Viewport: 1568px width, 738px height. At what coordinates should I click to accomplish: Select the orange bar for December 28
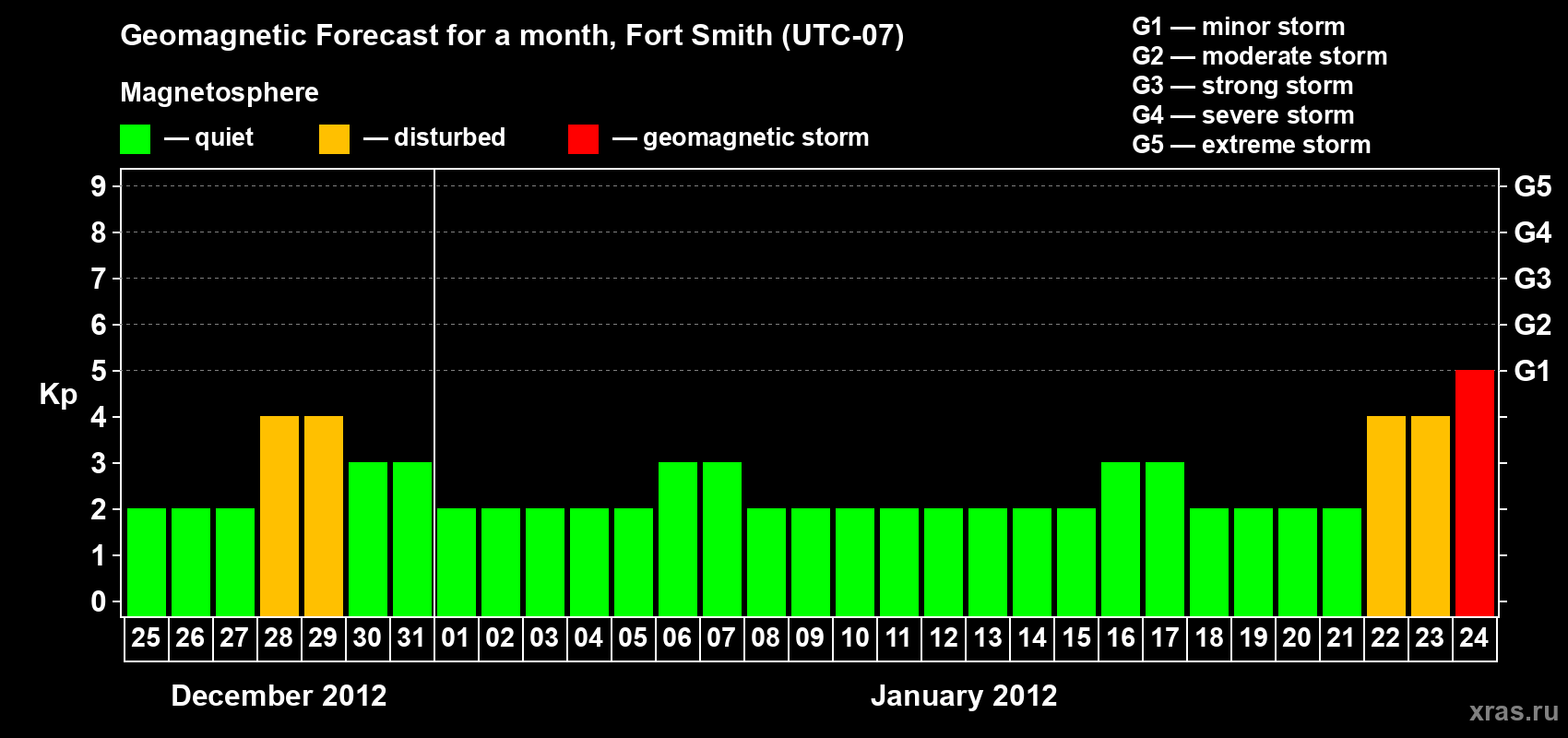pos(279,516)
